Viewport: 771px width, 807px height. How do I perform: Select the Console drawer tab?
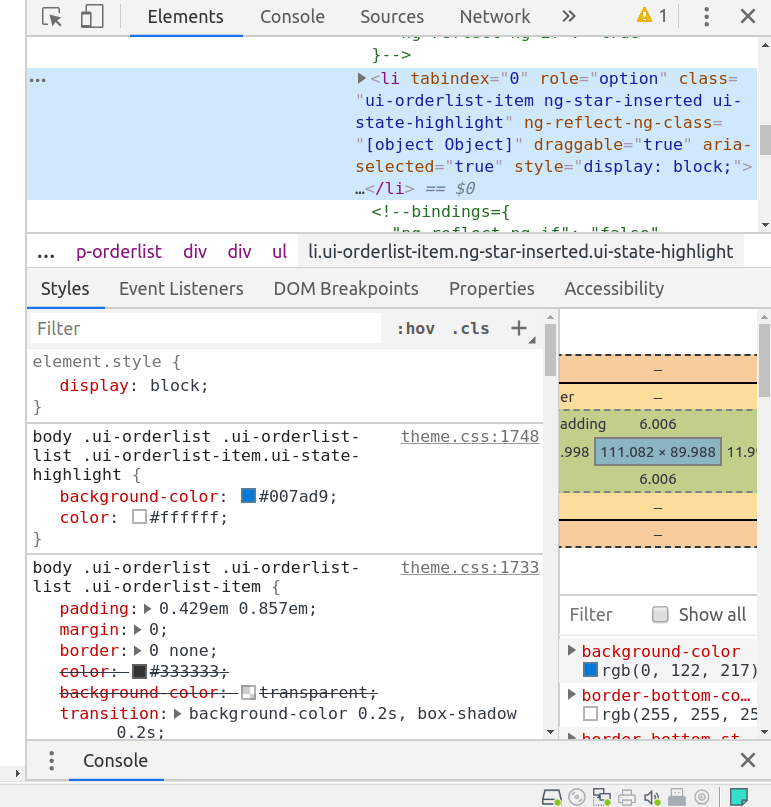coord(116,761)
